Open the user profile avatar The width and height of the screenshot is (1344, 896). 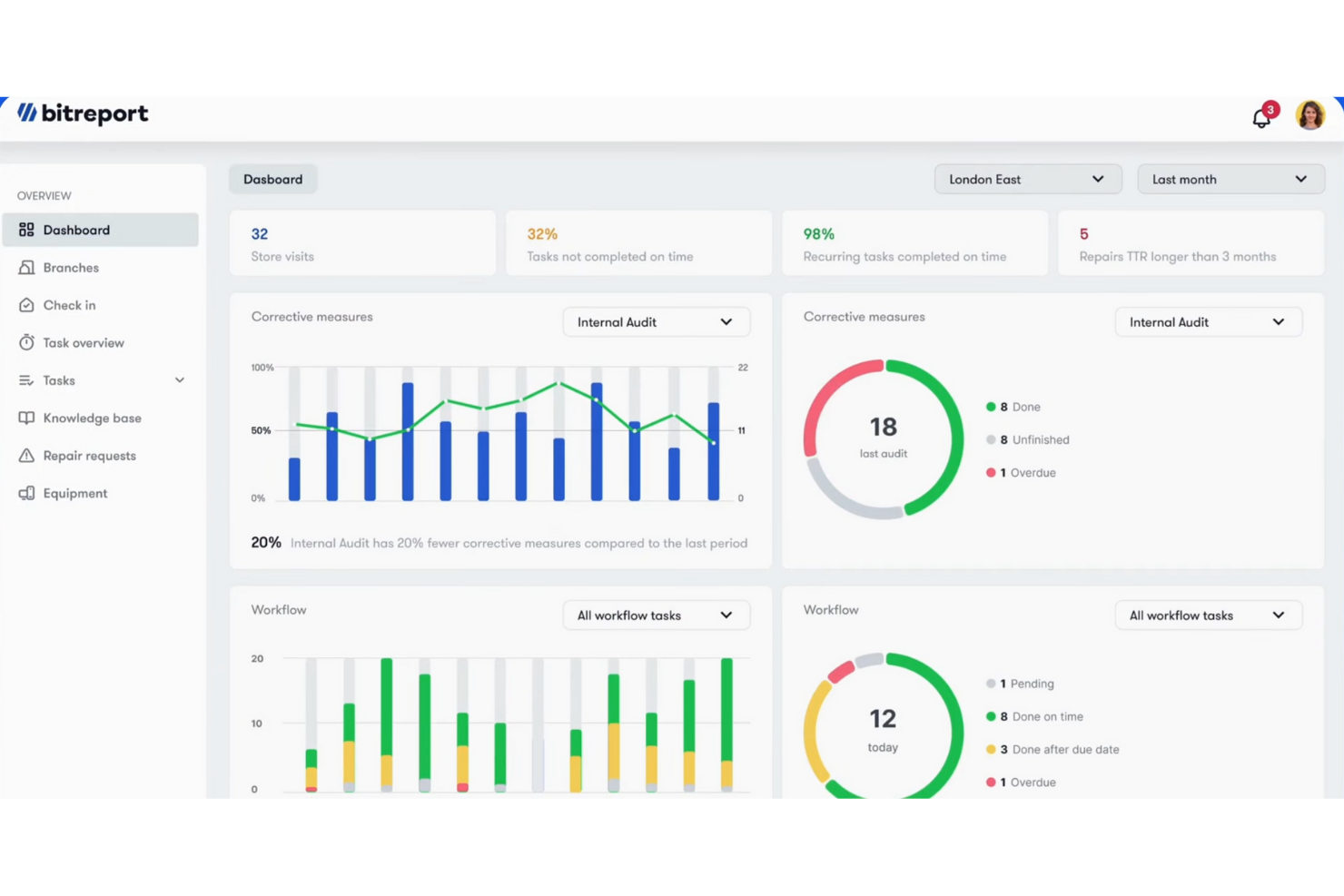(x=1309, y=115)
